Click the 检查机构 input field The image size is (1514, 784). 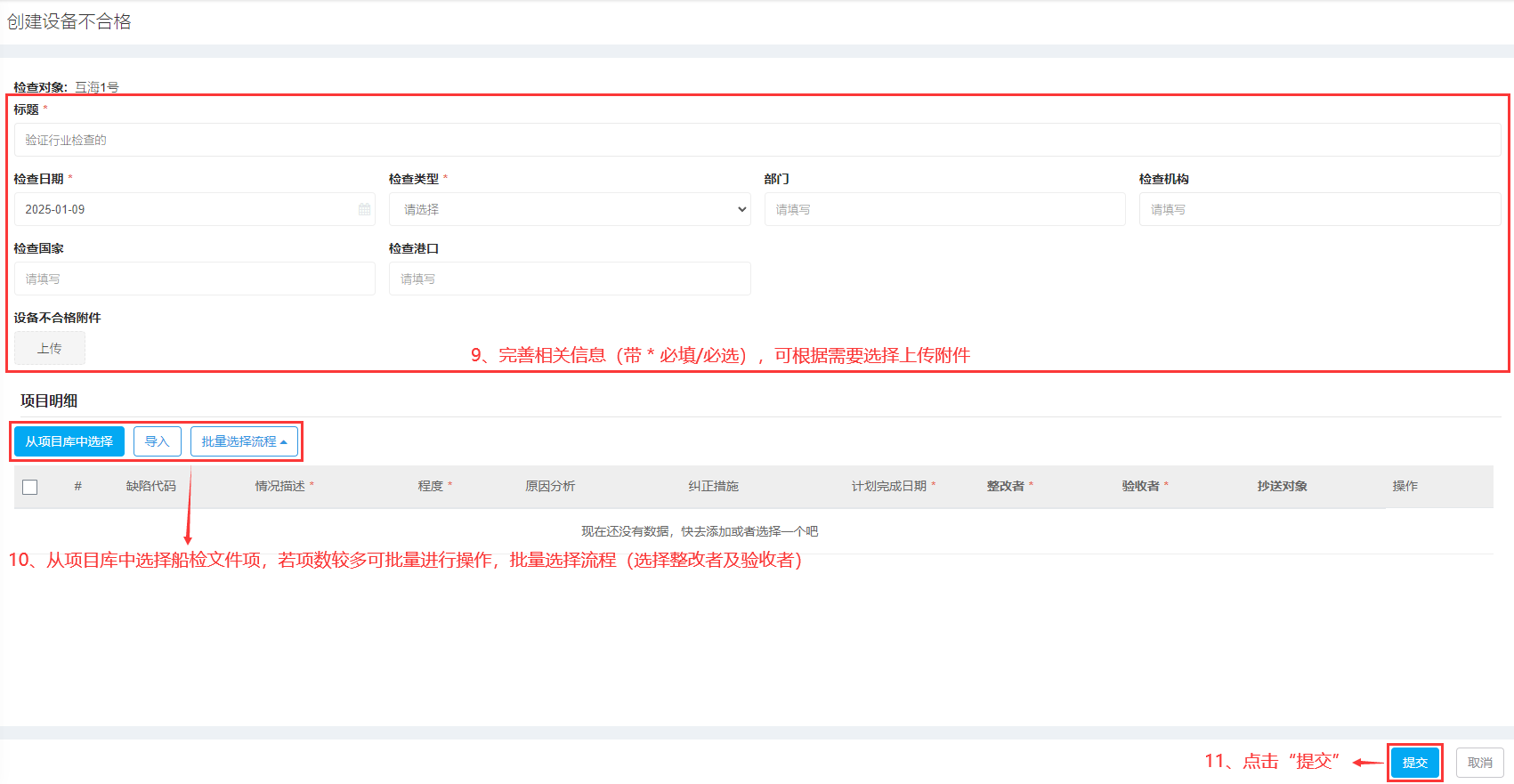(1320, 209)
